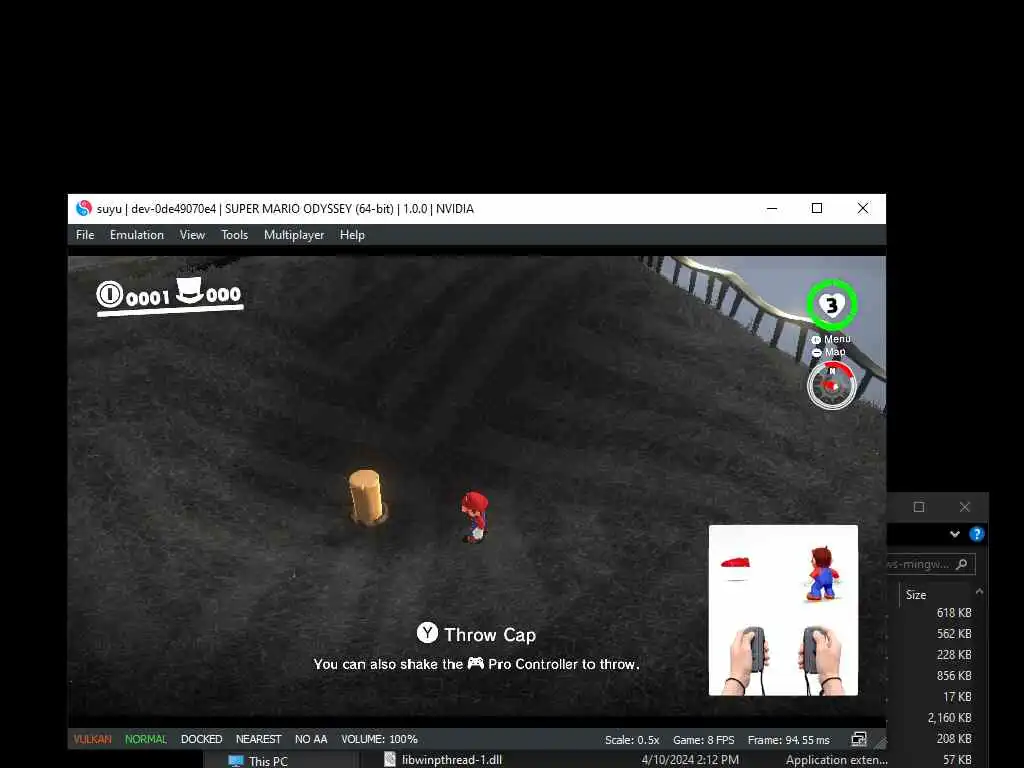Viewport: 1024px width, 768px height.
Task: Open the Emulation menu
Action: point(136,234)
